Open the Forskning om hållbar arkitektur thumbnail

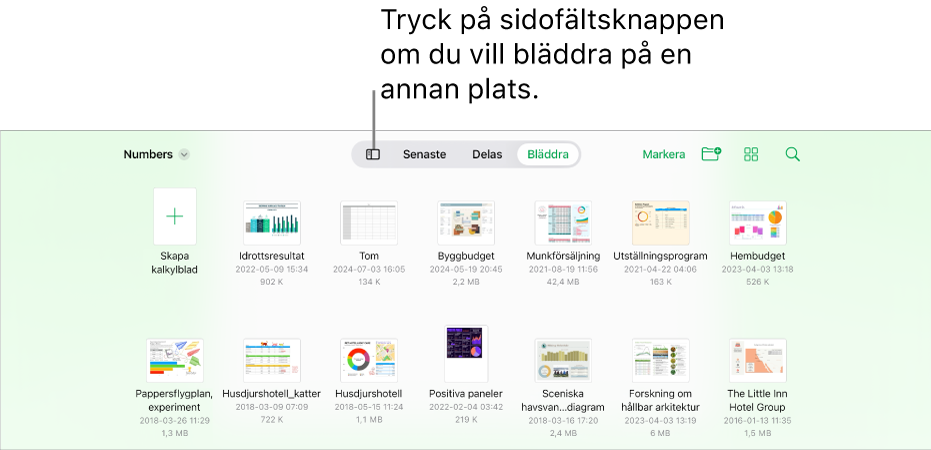[660, 360]
